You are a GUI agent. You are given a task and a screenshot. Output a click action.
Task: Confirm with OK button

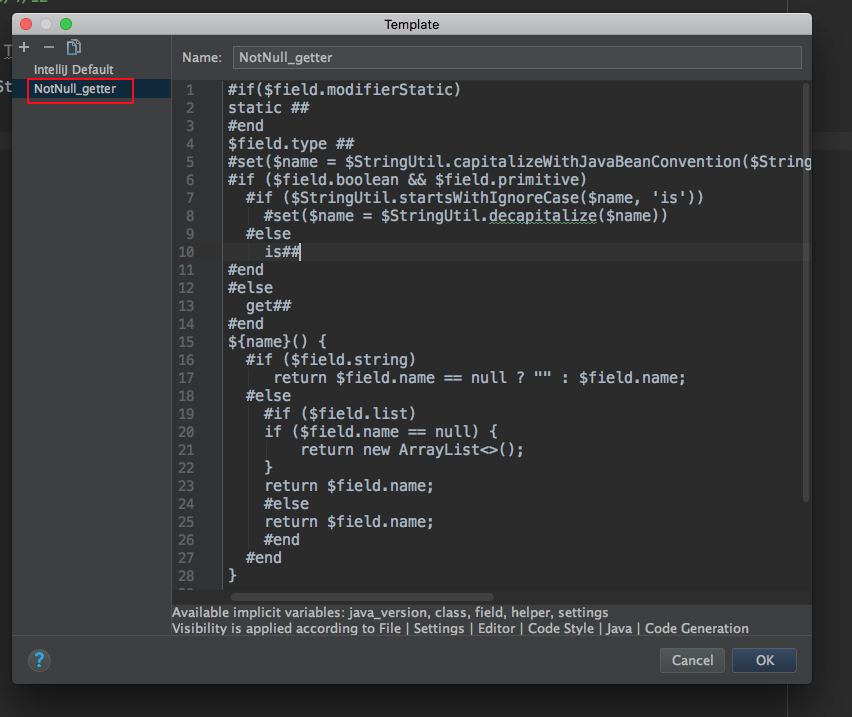coord(764,660)
